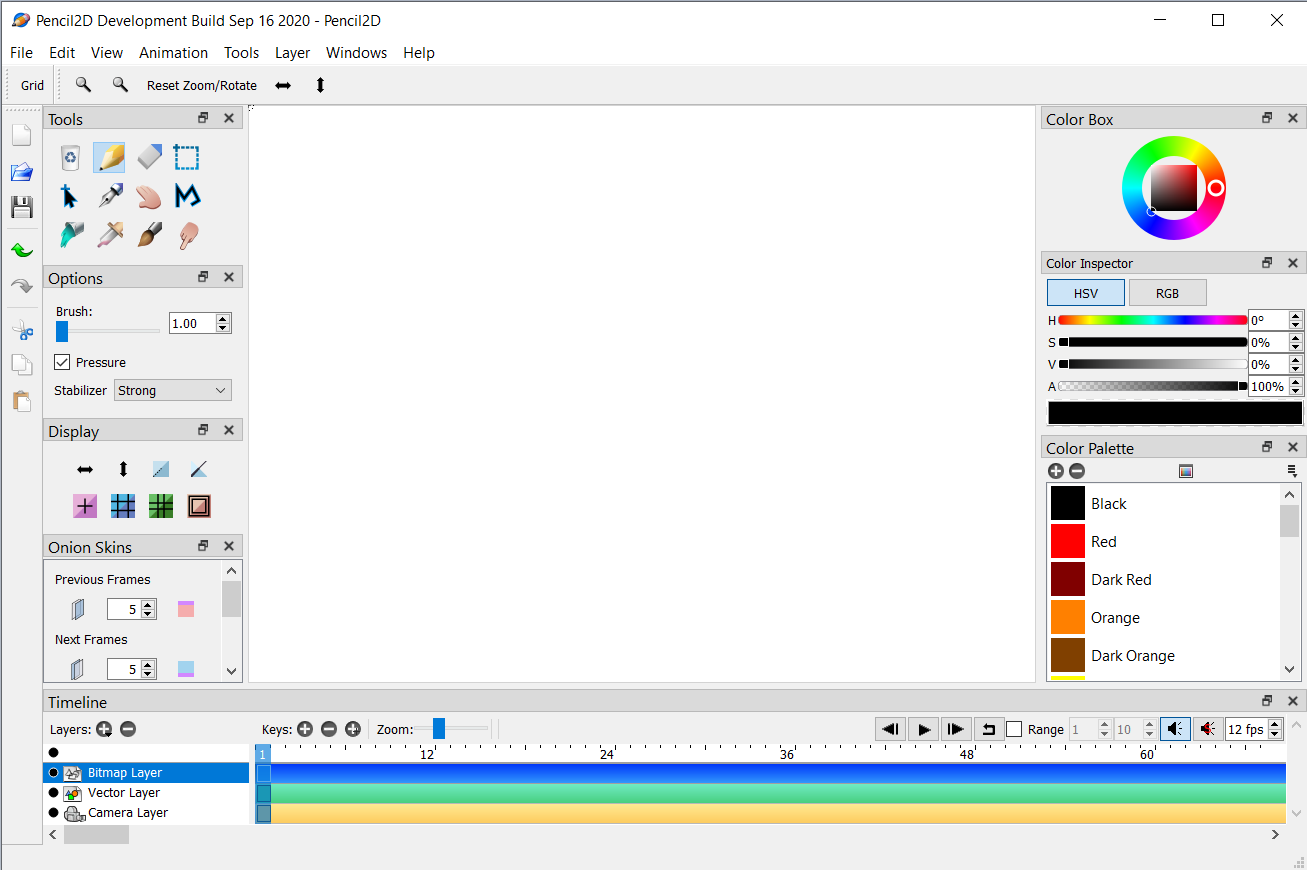
Task: Add a keyframe using Keys plus icon
Action: click(x=305, y=730)
